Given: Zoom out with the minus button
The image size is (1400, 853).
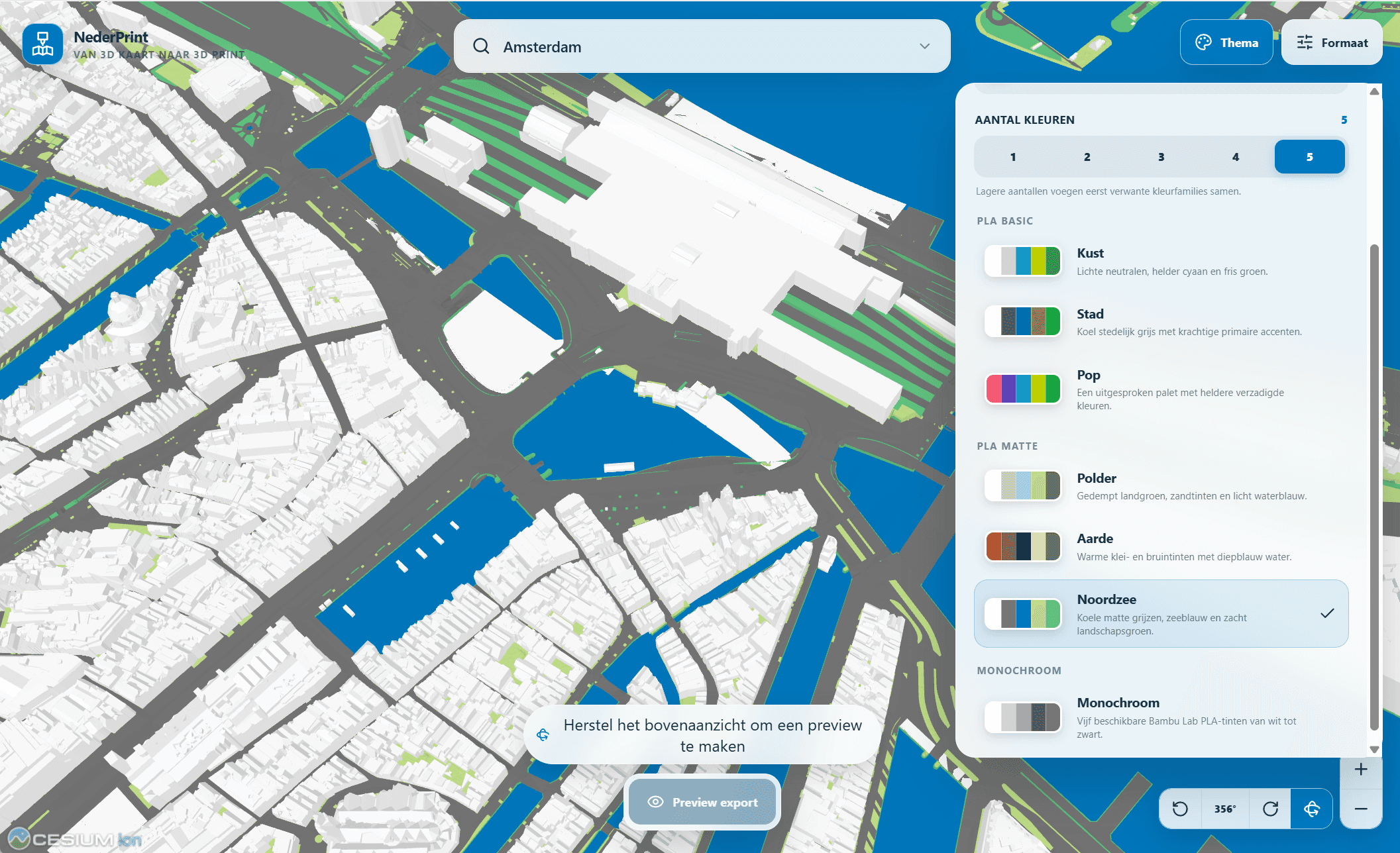Looking at the screenshot, I should (1361, 809).
